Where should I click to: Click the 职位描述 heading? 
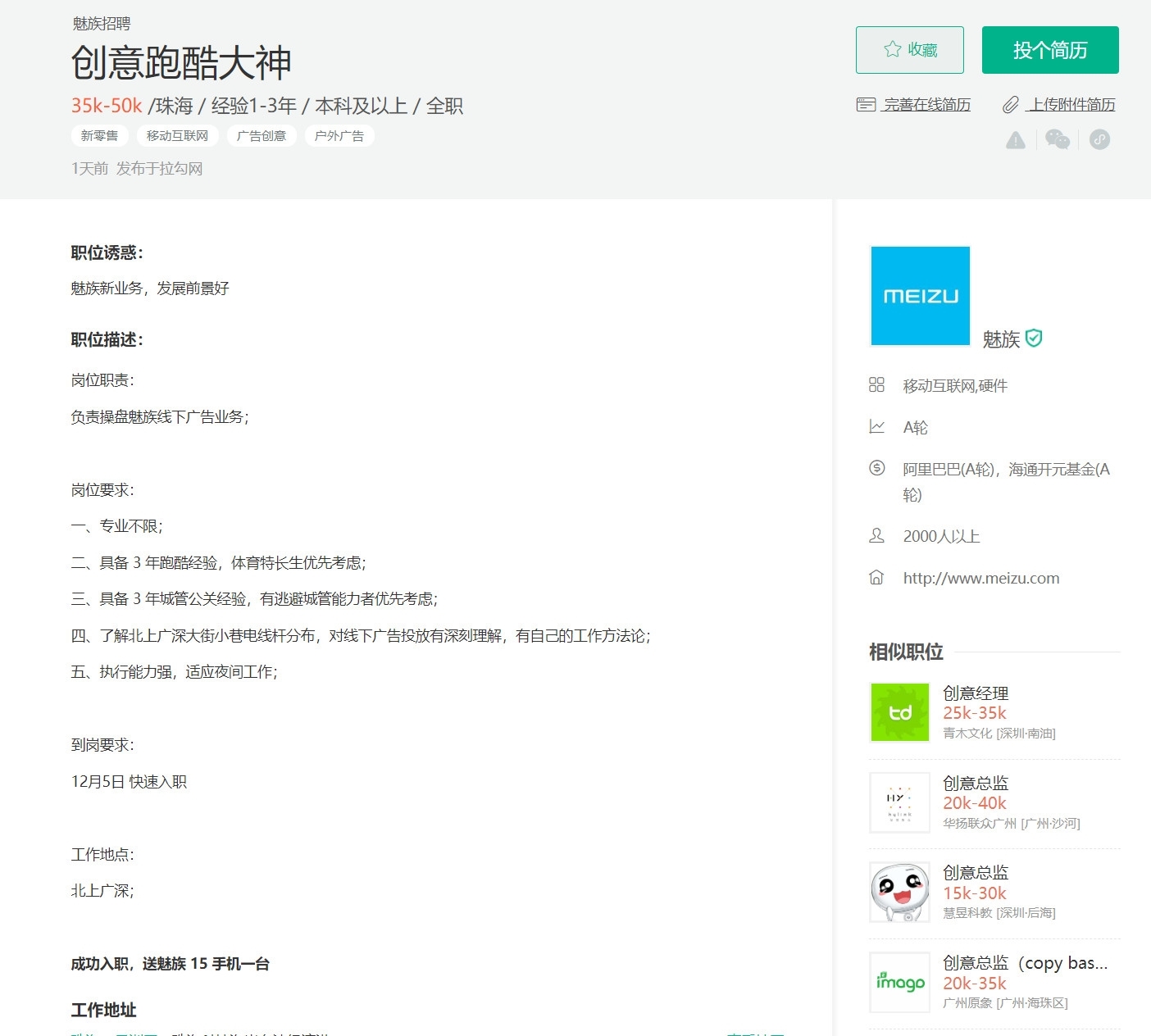click(107, 340)
